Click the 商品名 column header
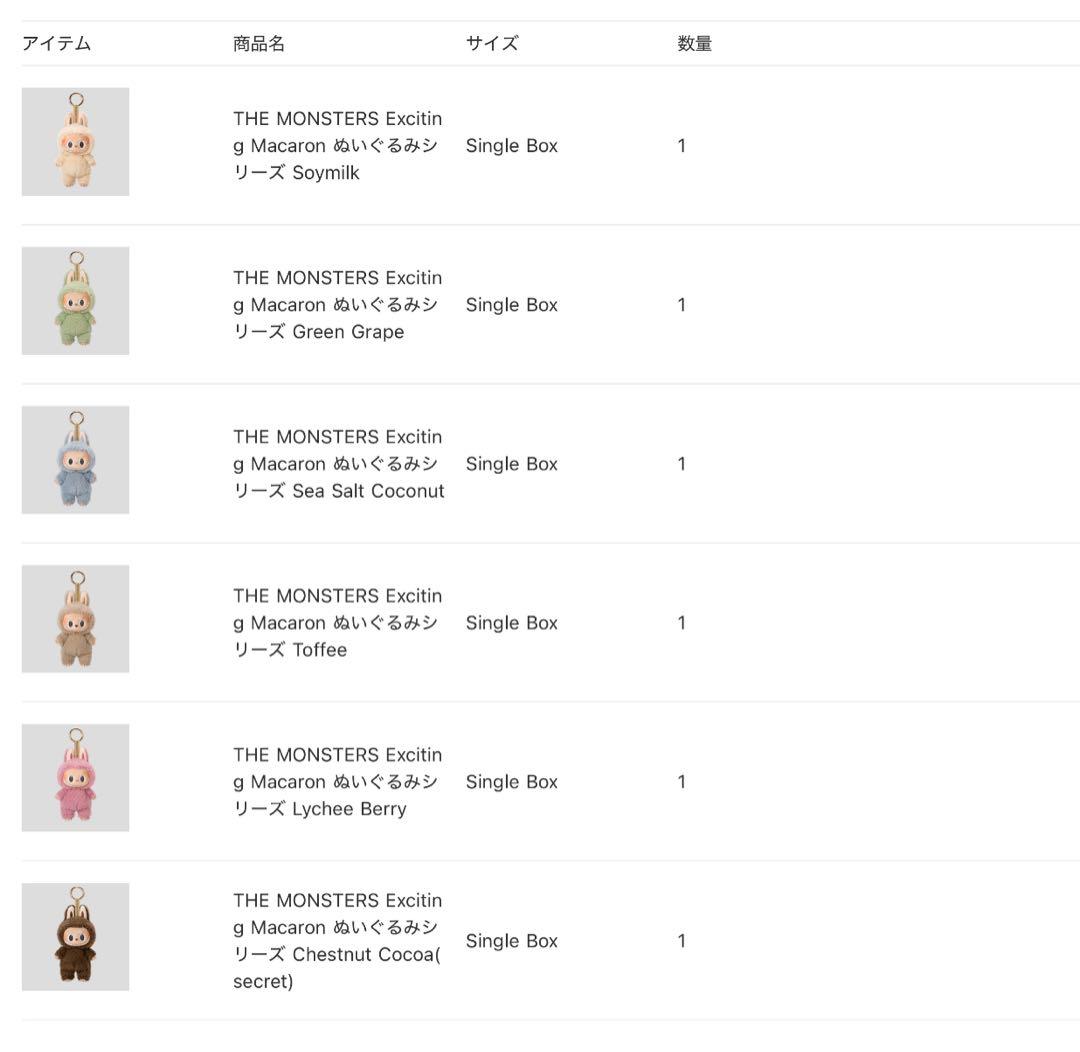This screenshot has height=1052, width=1080. click(259, 44)
